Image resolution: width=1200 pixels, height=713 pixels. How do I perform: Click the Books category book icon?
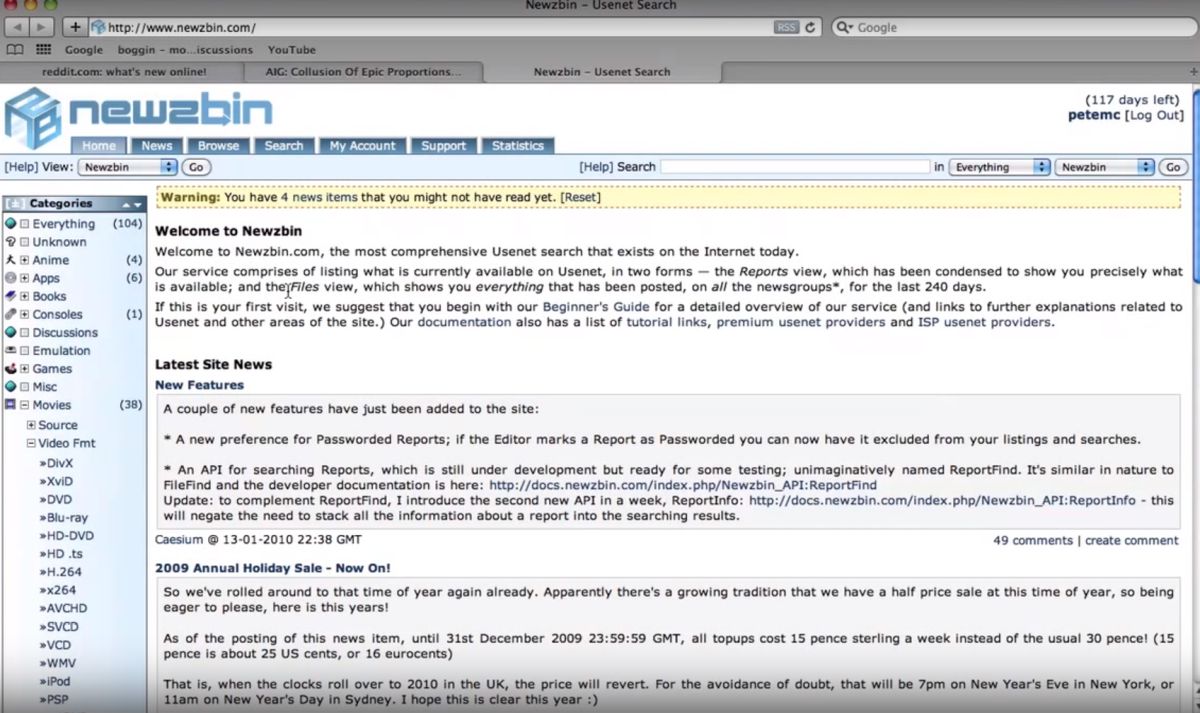(x=10, y=296)
